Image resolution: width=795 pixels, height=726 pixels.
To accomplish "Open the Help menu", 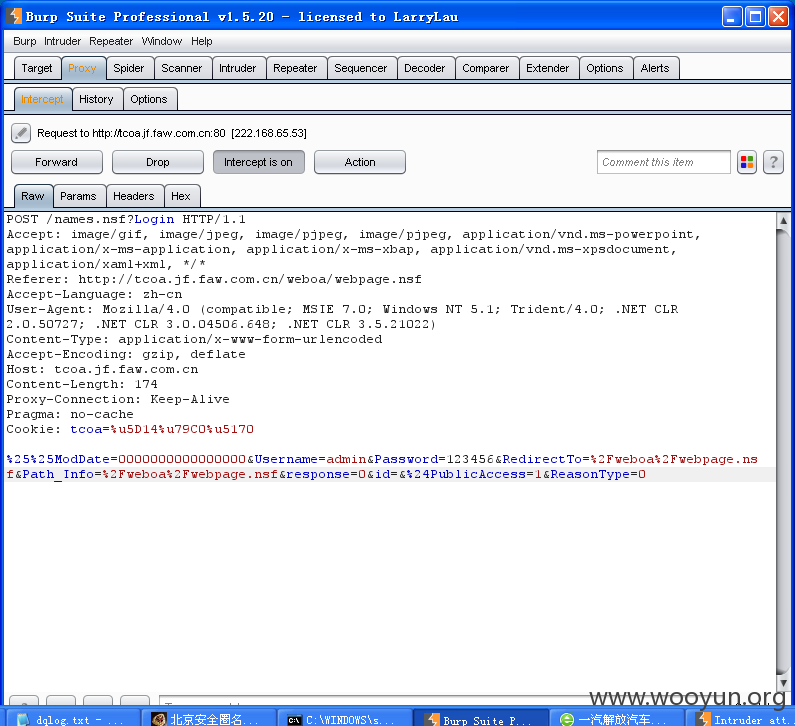I will [202, 42].
